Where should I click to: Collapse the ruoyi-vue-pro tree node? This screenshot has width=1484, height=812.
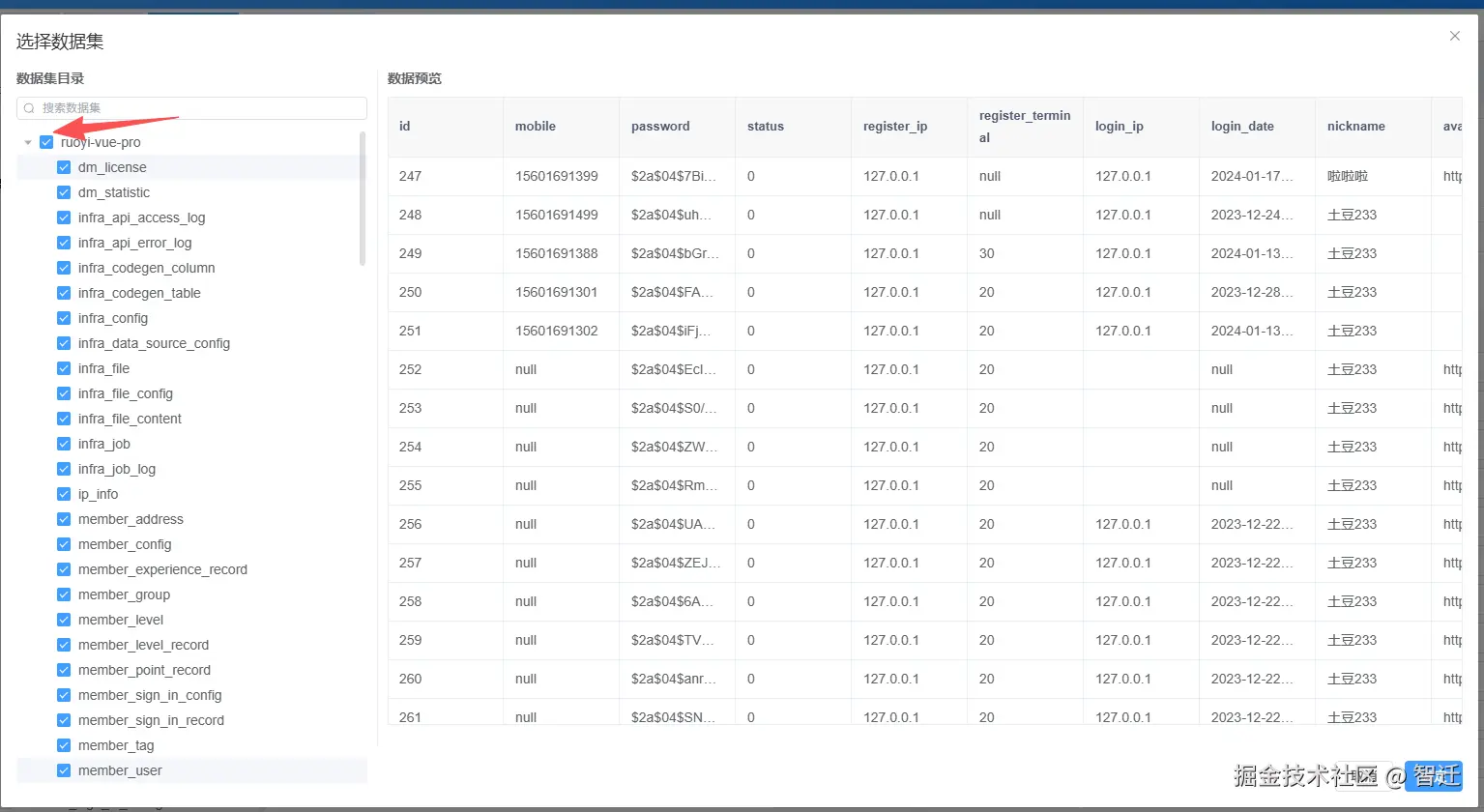[28, 142]
